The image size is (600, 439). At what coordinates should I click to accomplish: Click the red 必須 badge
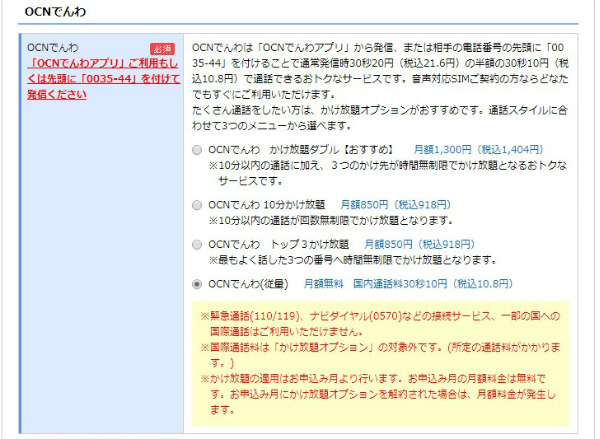(162, 49)
